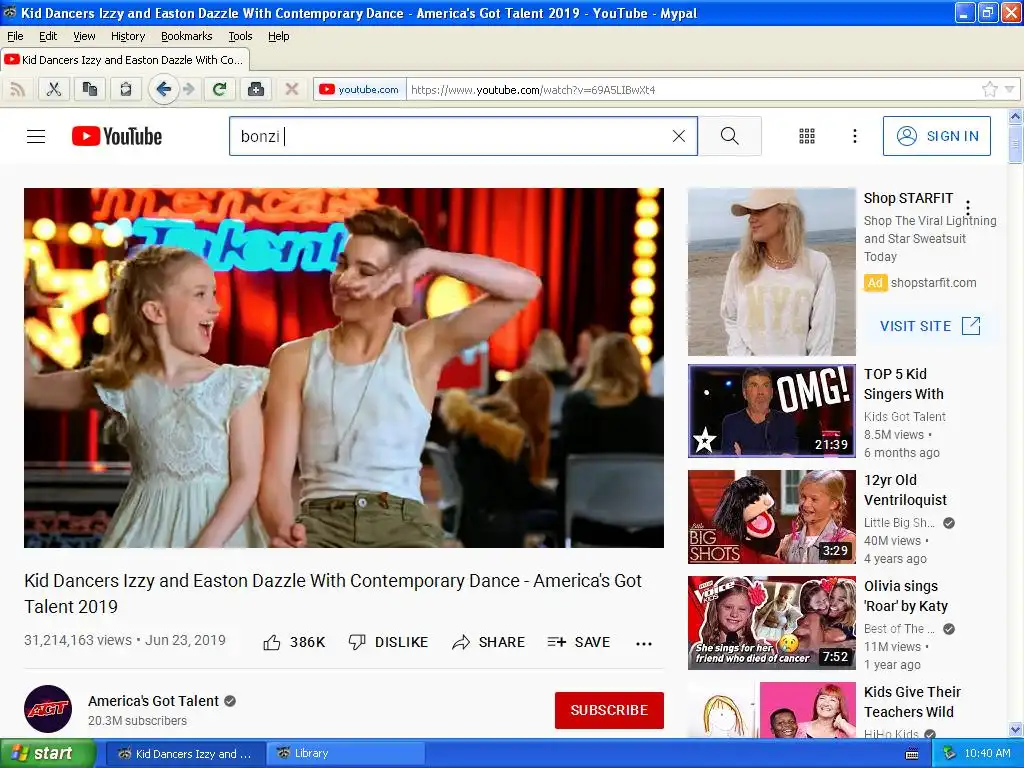Open the History menu

tap(127, 36)
